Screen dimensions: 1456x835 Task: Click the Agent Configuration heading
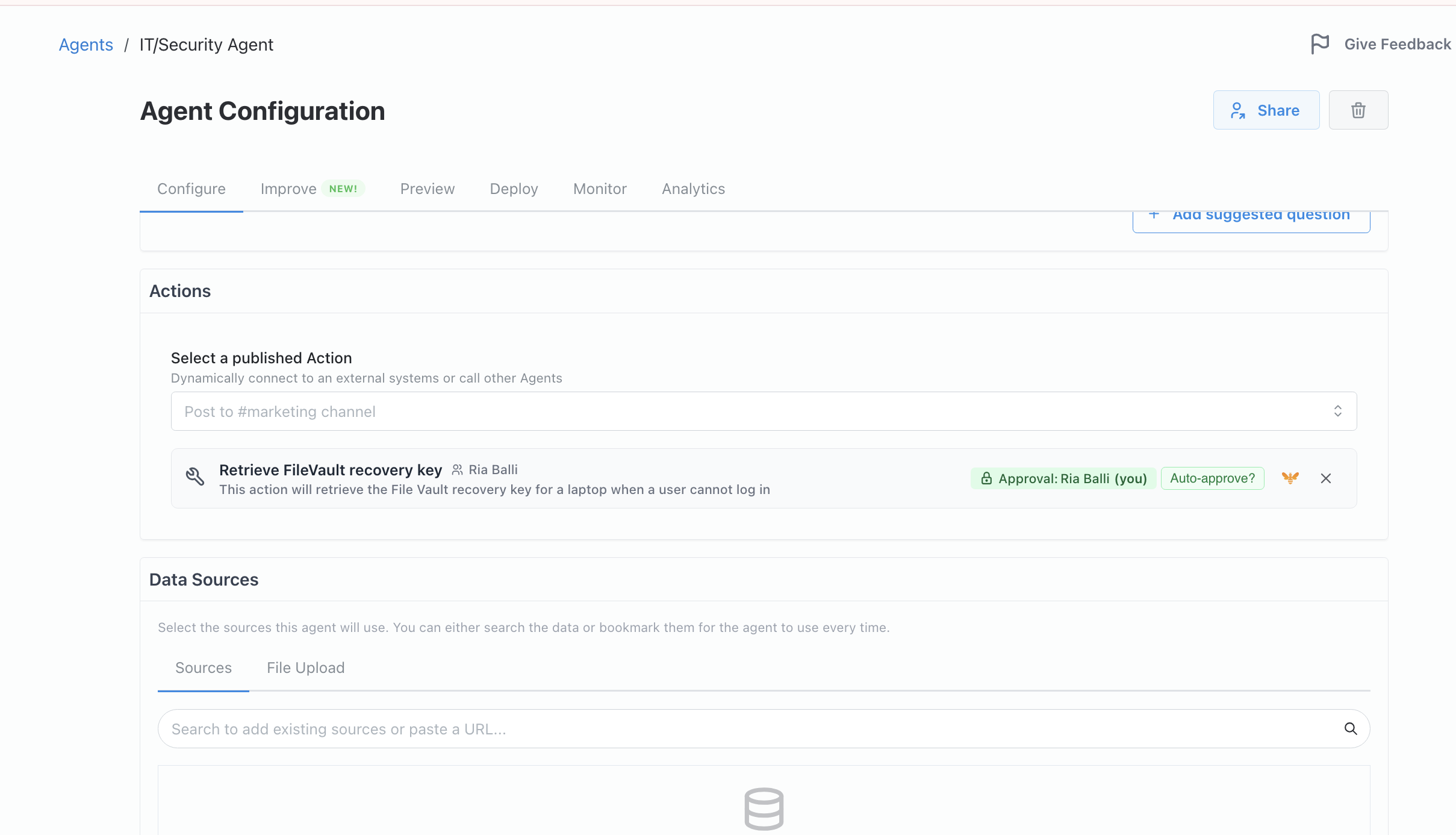(263, 111)
